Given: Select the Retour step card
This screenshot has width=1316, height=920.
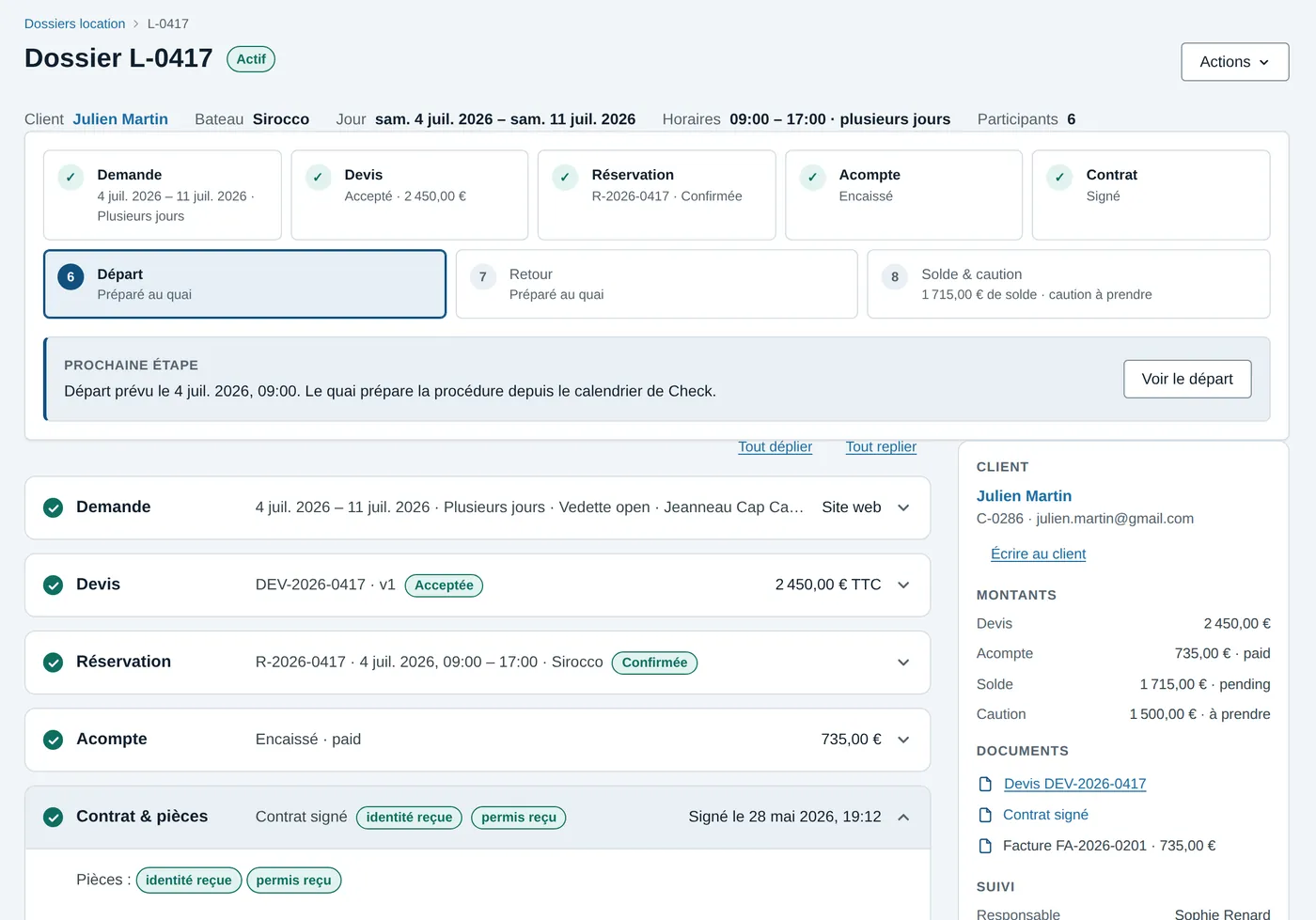Looking at the screenshot, I should pos(656,284).
